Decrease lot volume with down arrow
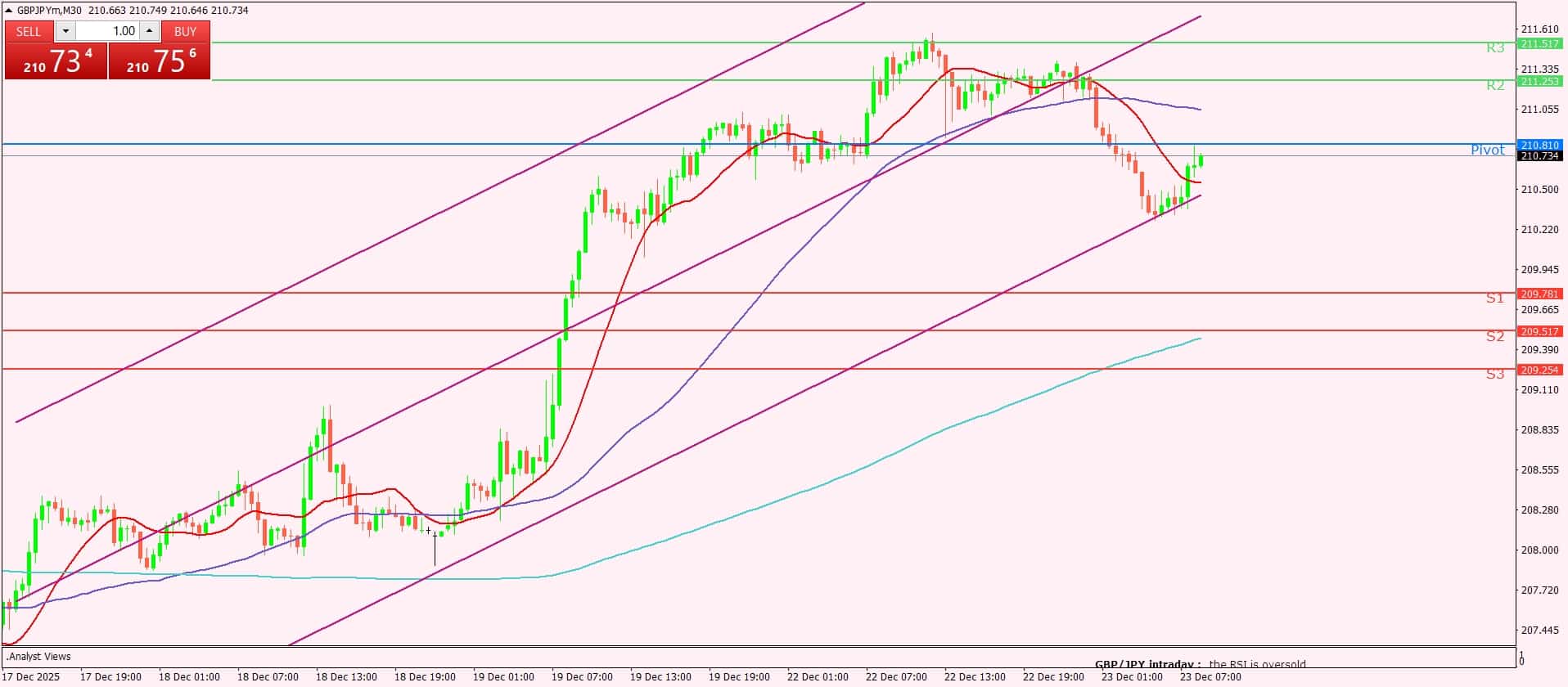1568x687 pixels. click(65, 31)
